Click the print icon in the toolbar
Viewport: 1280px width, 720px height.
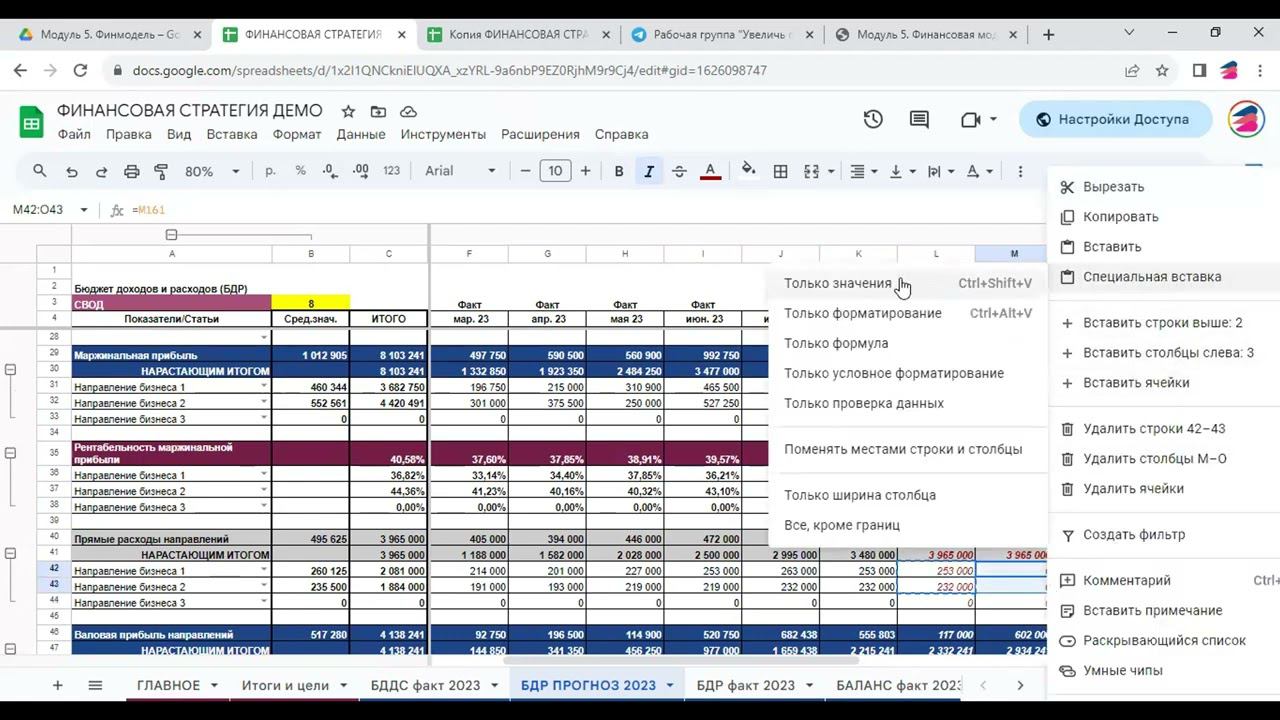pos(131,171)
